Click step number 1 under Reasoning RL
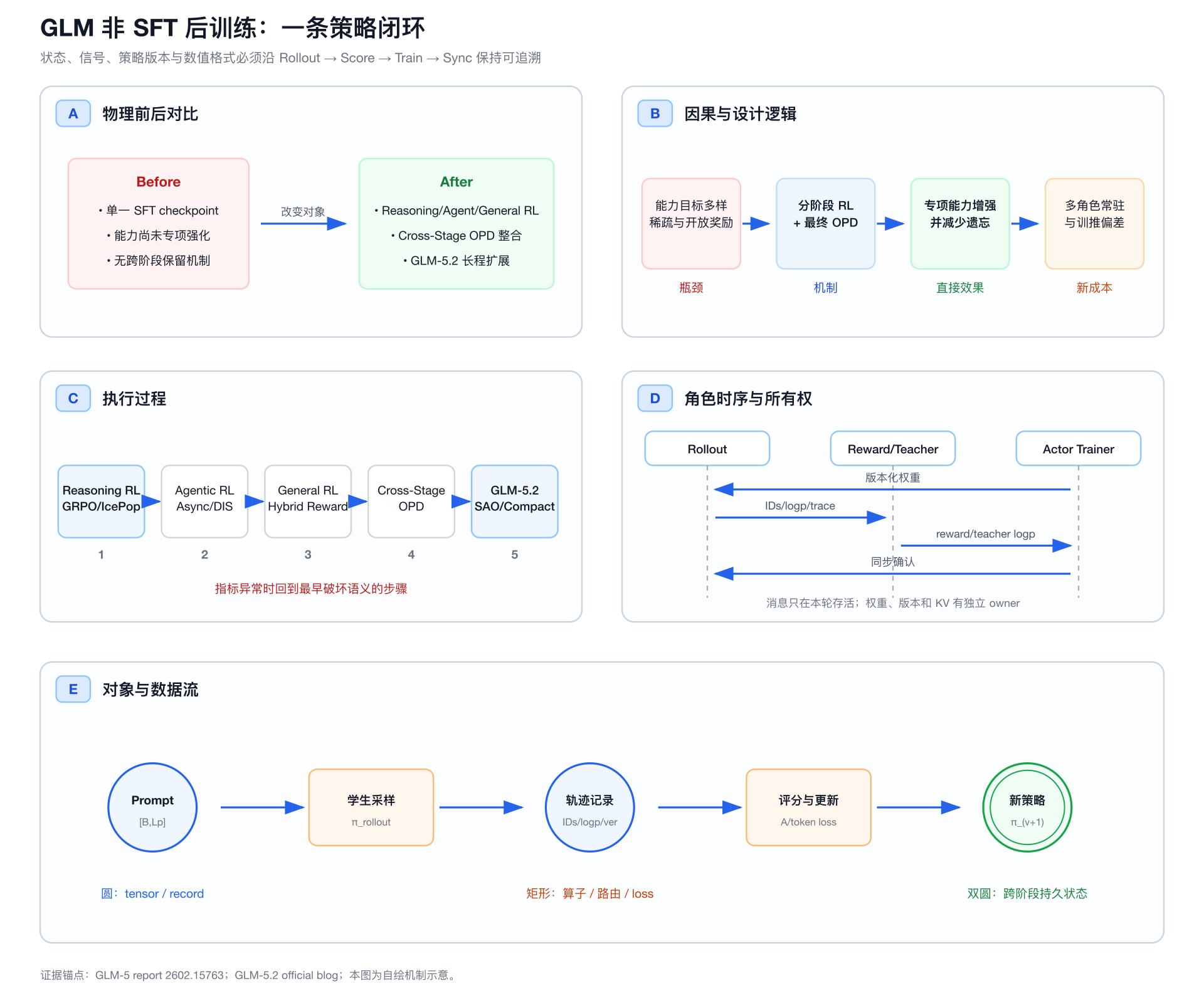The image size is (1204, 1003). click(101, 555)
